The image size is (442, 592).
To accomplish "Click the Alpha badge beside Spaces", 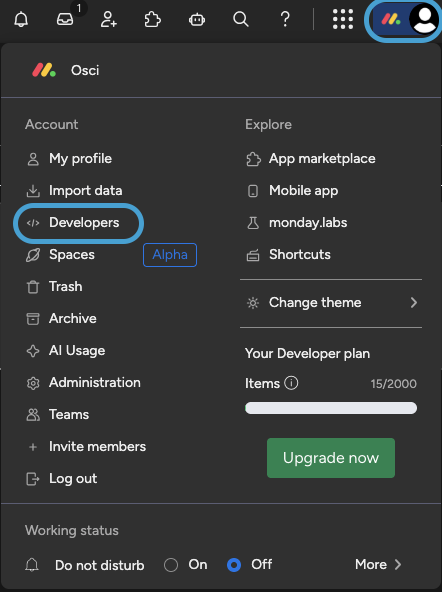I will pos(170,255).
